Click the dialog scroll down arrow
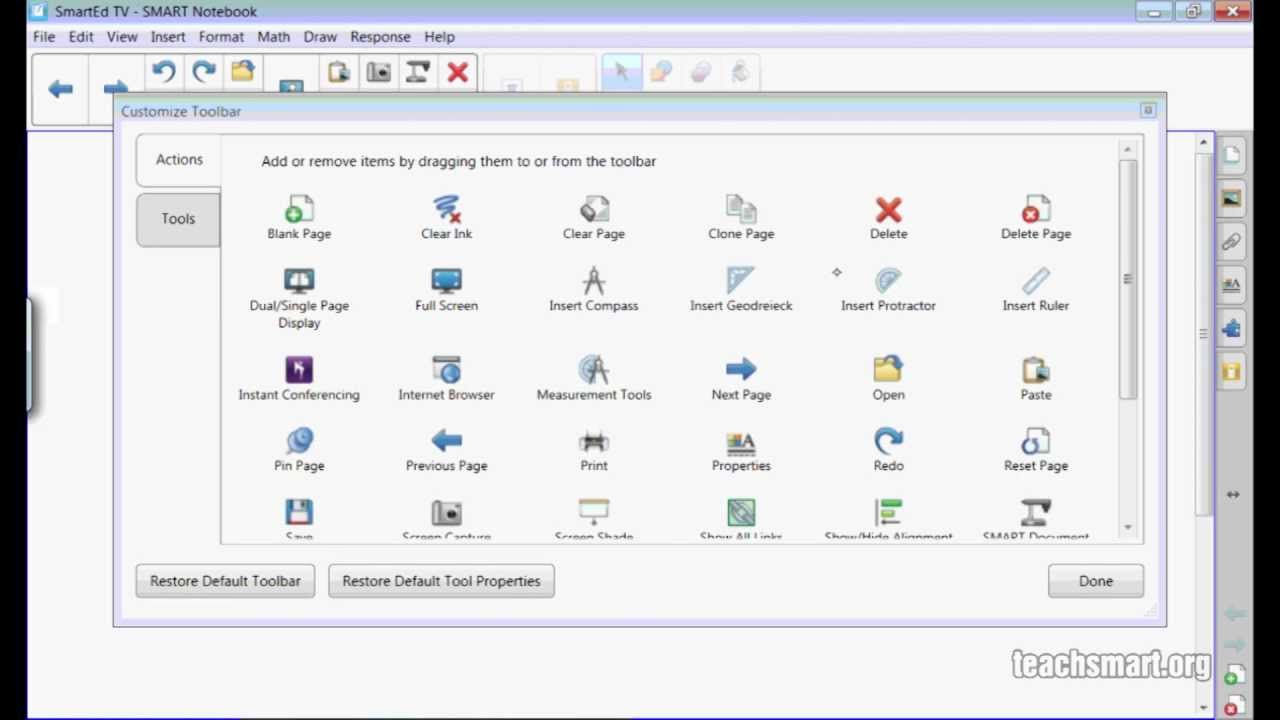This screenshot has height=720, width=1280. (1128, 527)
